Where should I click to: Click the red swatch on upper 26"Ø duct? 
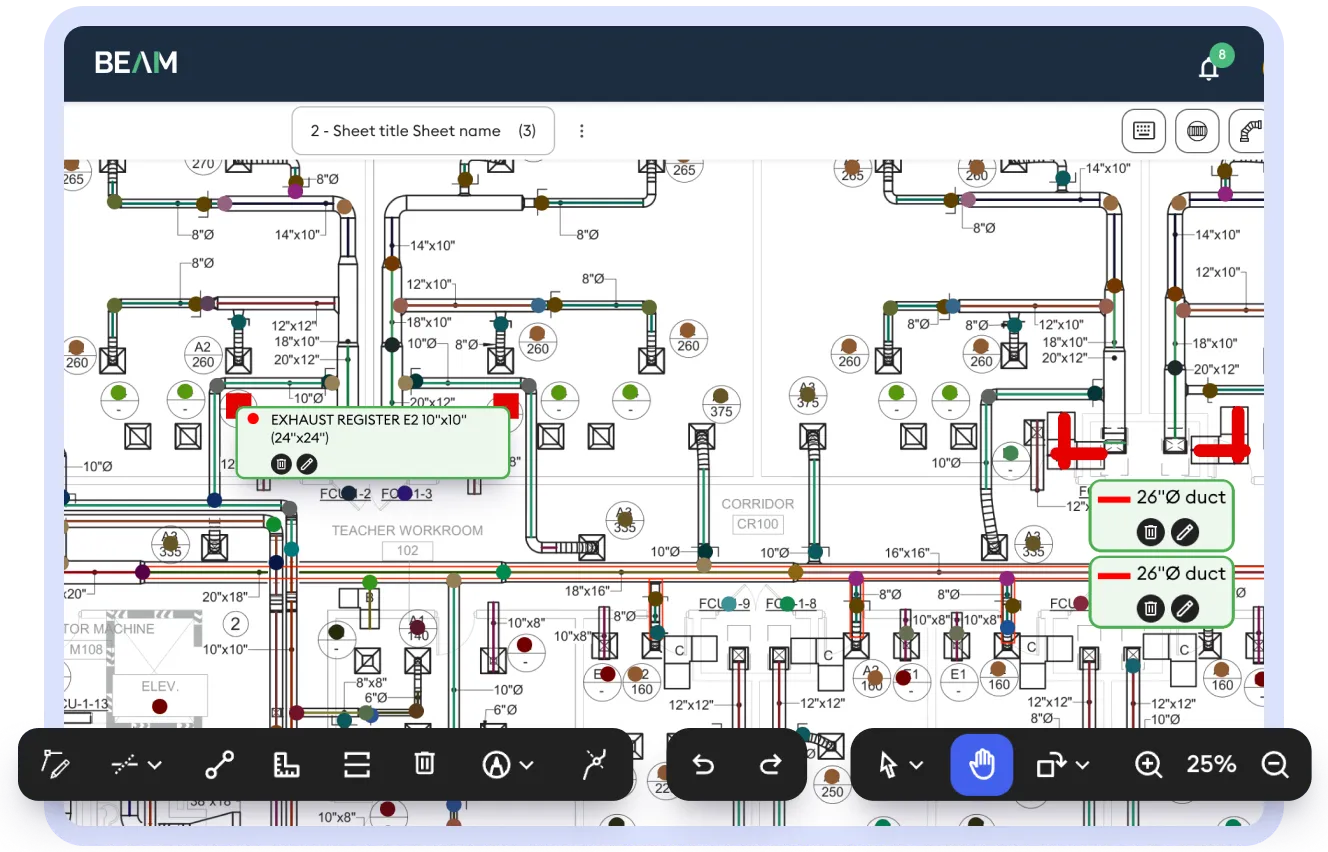point(1114,498)
